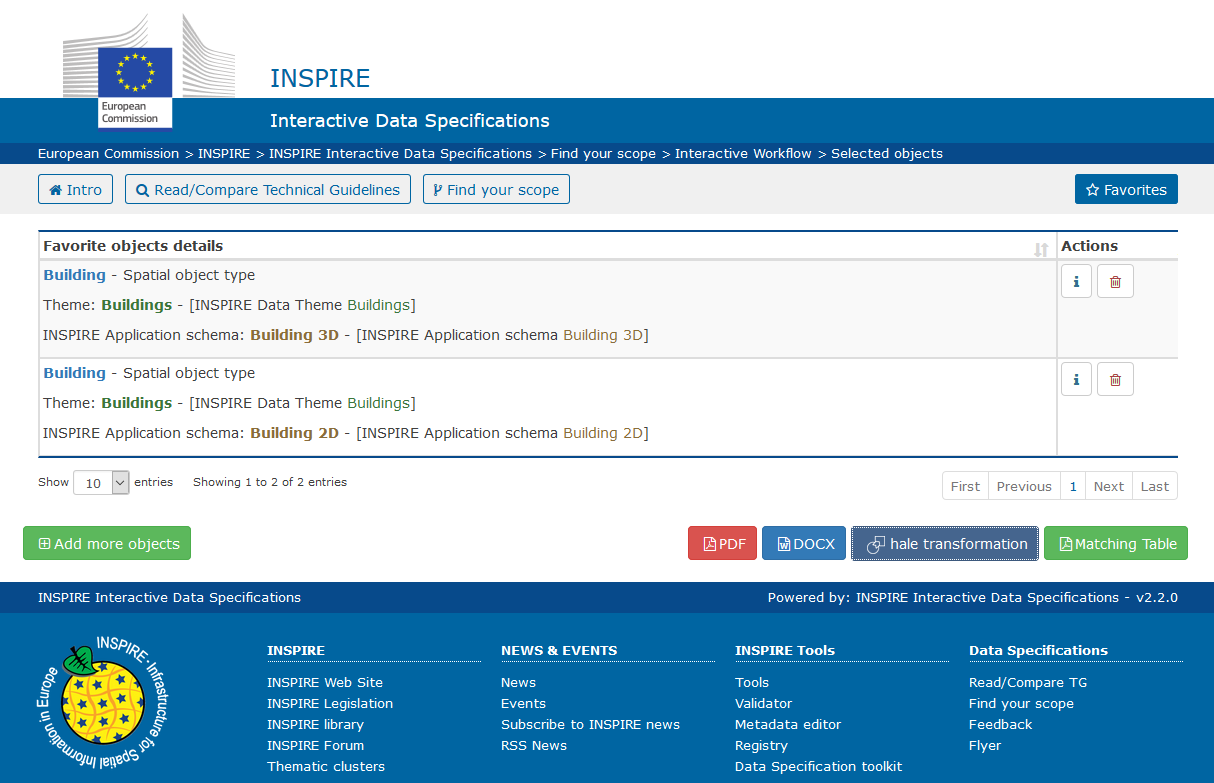Open bold Building 3D application schema link
The height and width of the screenshot is (783, 1214).
pos(295,335)
